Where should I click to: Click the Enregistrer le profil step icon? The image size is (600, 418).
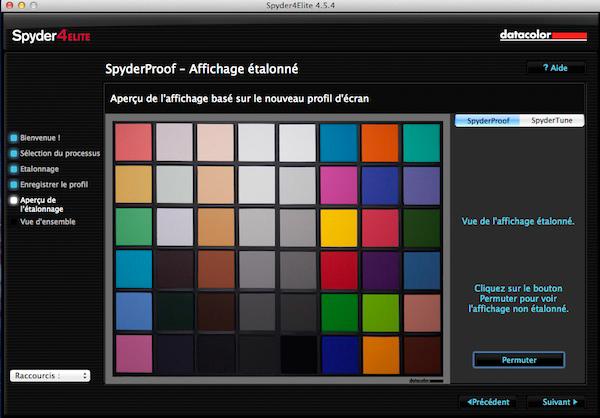click(13, 184)
